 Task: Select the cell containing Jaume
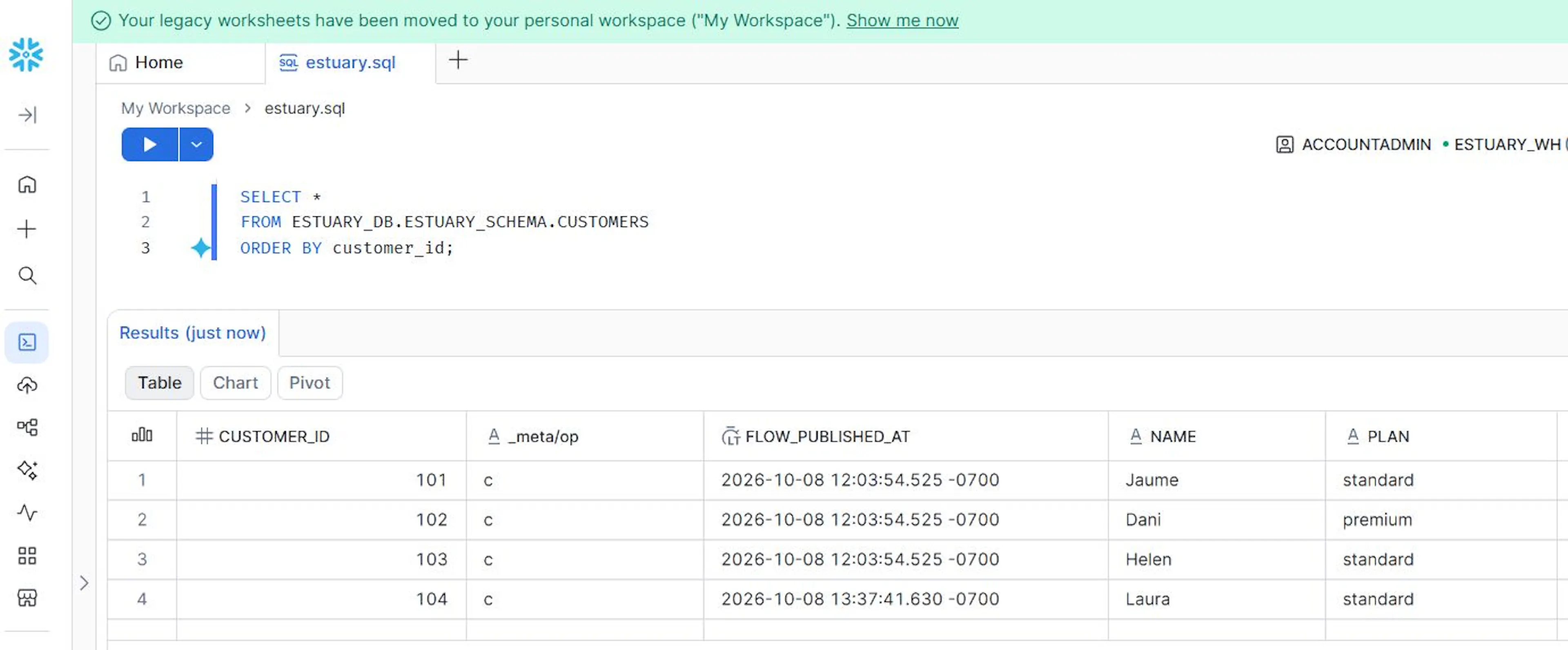point(1217,480)
